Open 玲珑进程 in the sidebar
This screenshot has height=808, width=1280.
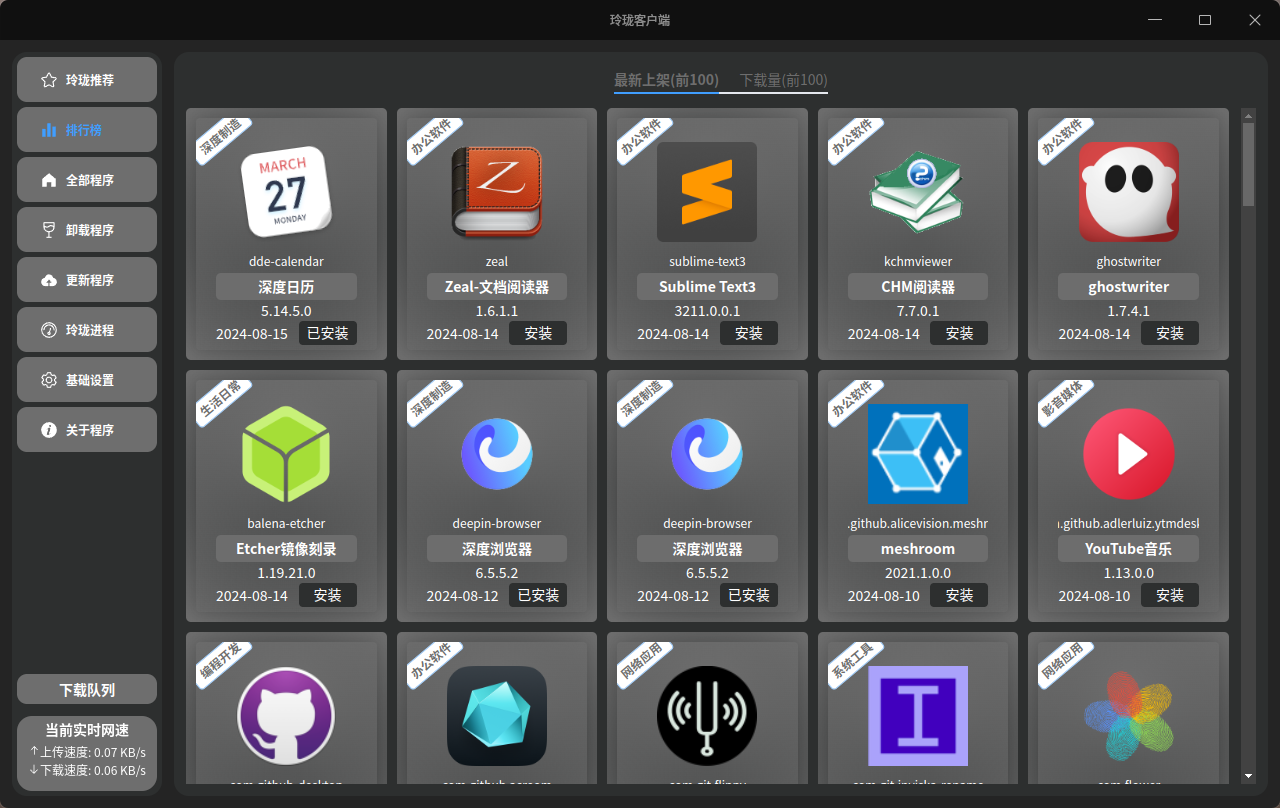tap(87, 330)
